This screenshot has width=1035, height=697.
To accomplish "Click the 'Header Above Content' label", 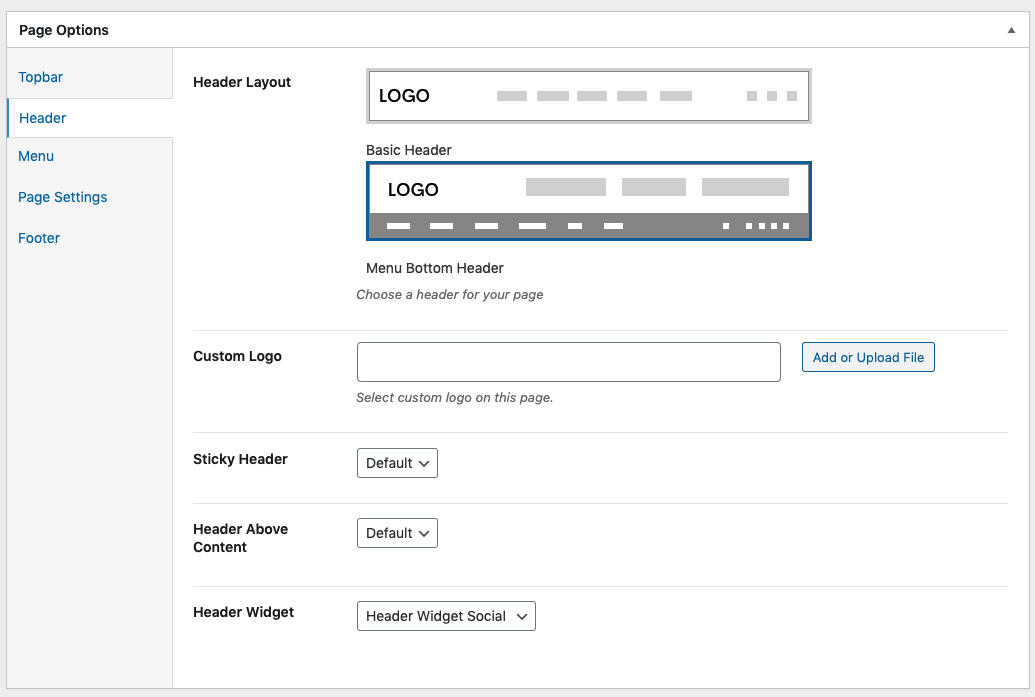I will point(240,538).
